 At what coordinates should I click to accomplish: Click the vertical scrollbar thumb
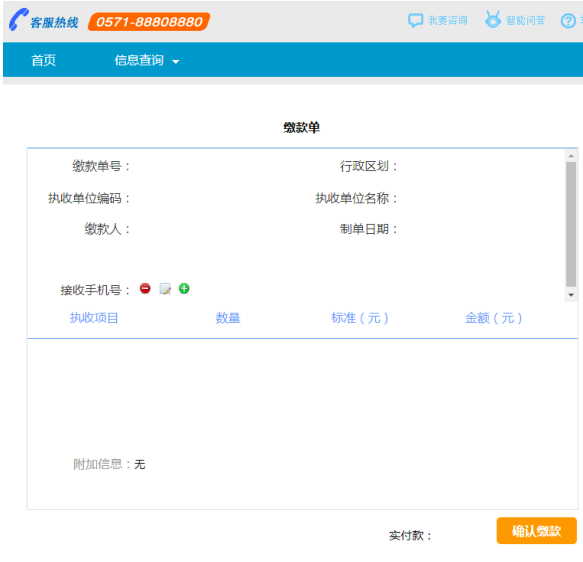[571, 224]
